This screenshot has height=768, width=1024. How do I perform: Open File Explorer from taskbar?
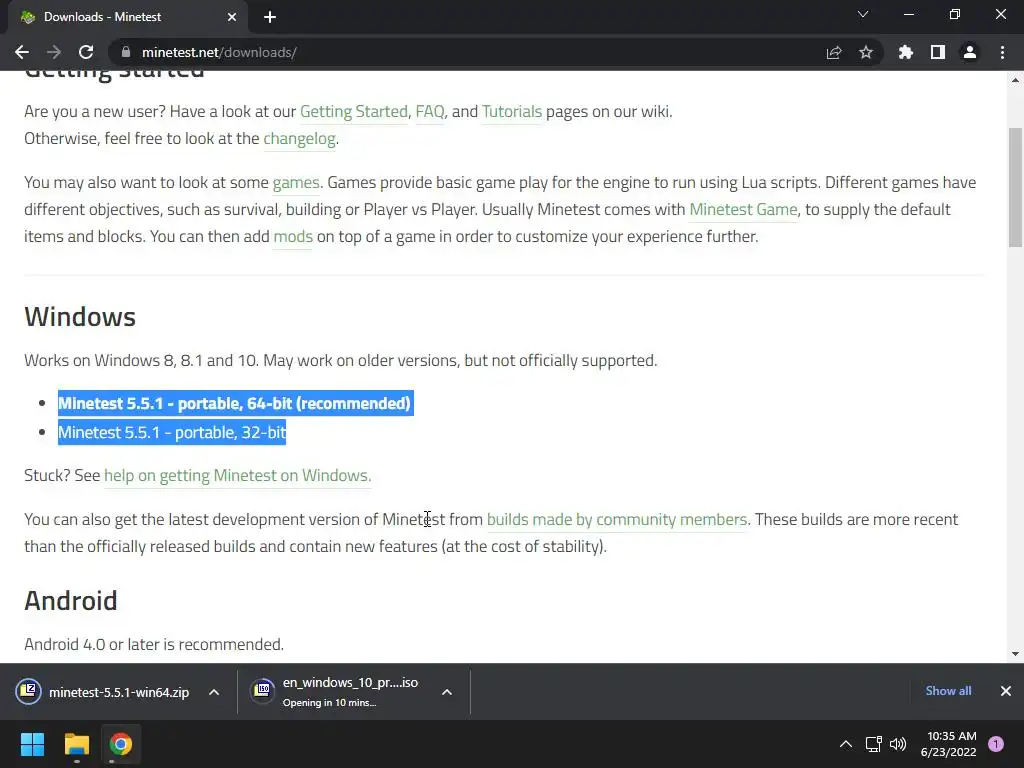pyautogui.click(x=76, y=744)
